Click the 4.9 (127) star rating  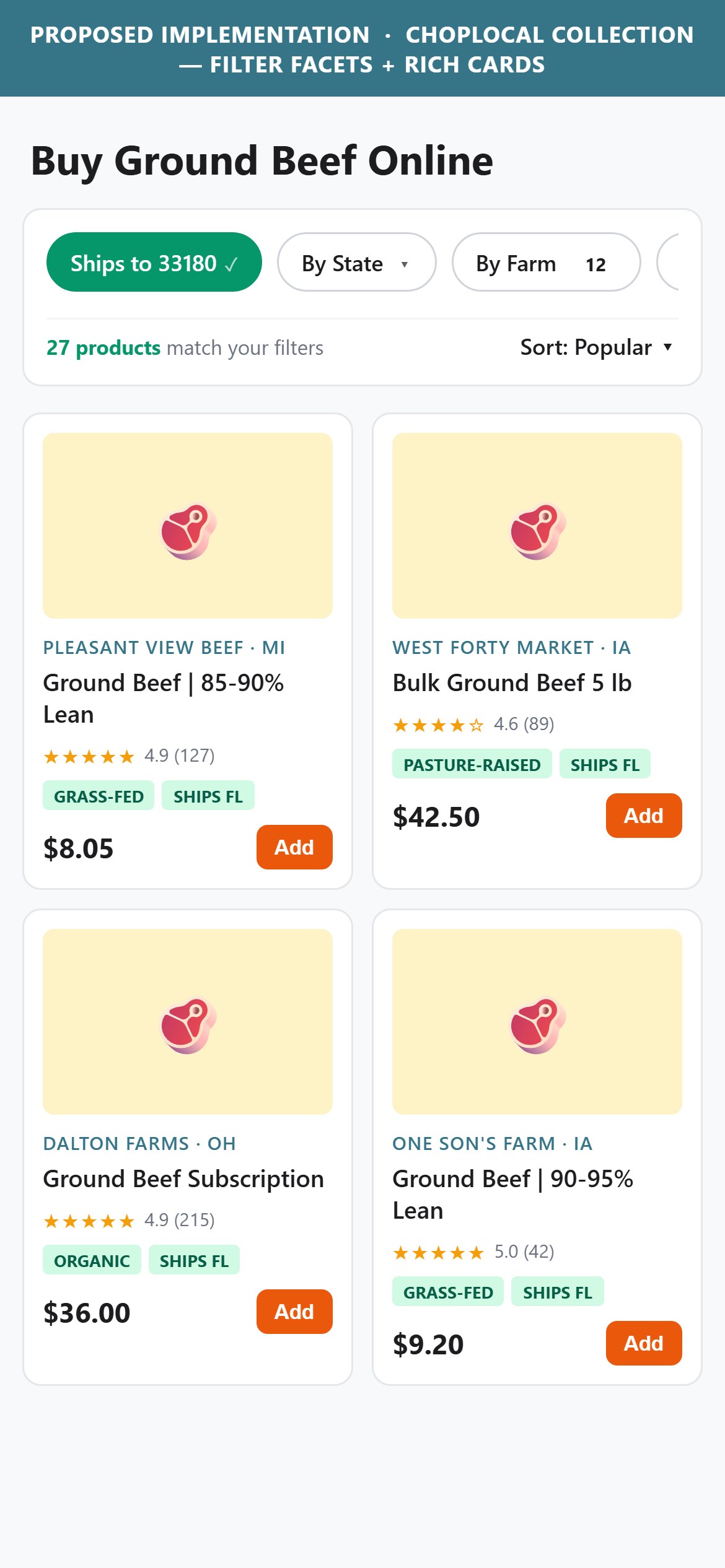(x=129, y=756)
